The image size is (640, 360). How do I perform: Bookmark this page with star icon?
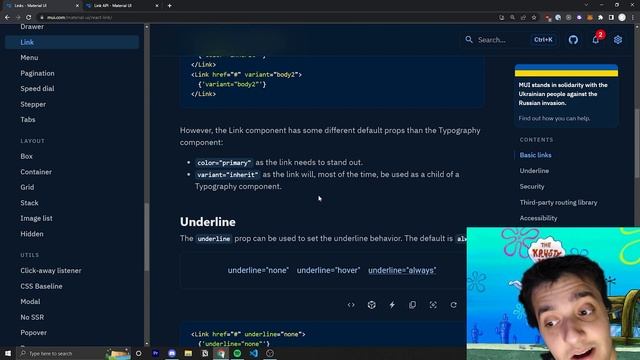tap(534, 18)
